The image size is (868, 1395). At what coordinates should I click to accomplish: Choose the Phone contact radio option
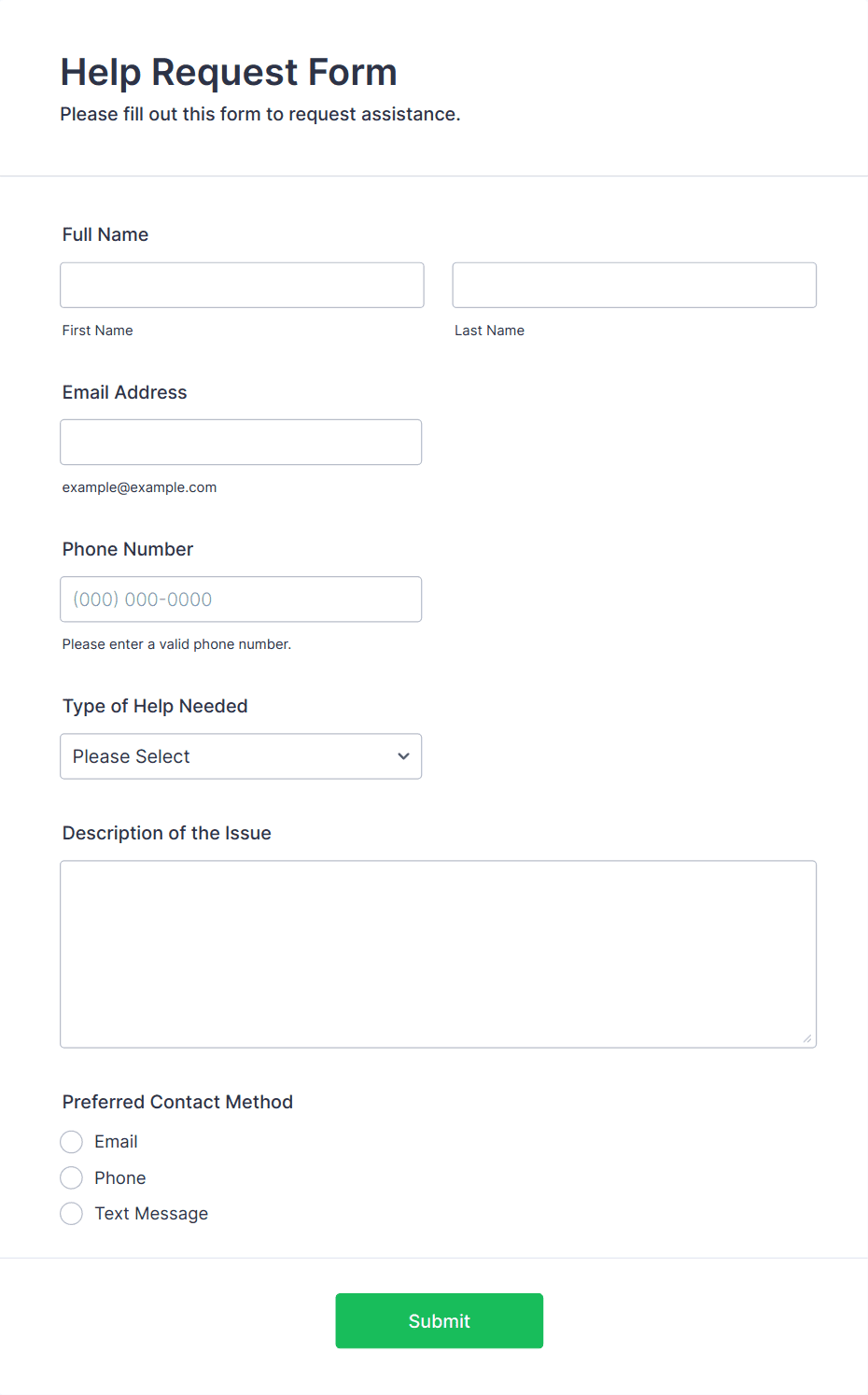(x=72, y=1177)
